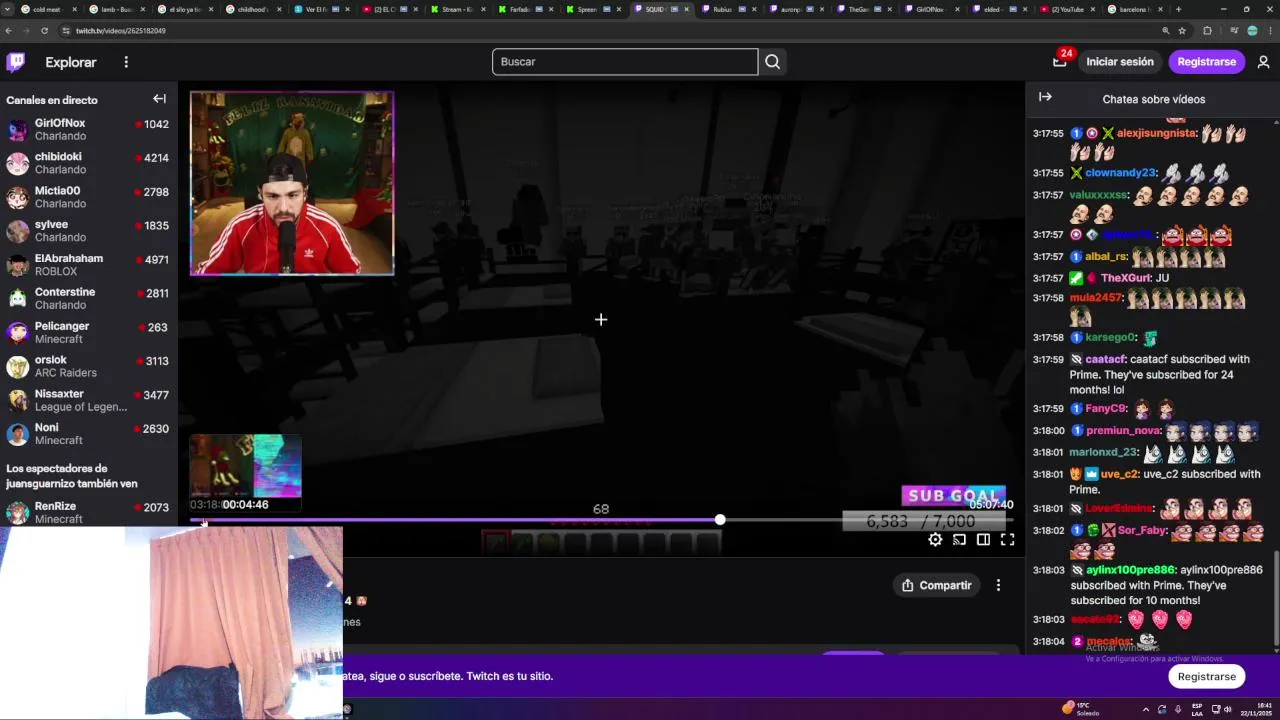Click the top Registrarse button
Viewport: 1280px width, 720px height.
[x=1206, y=62]
